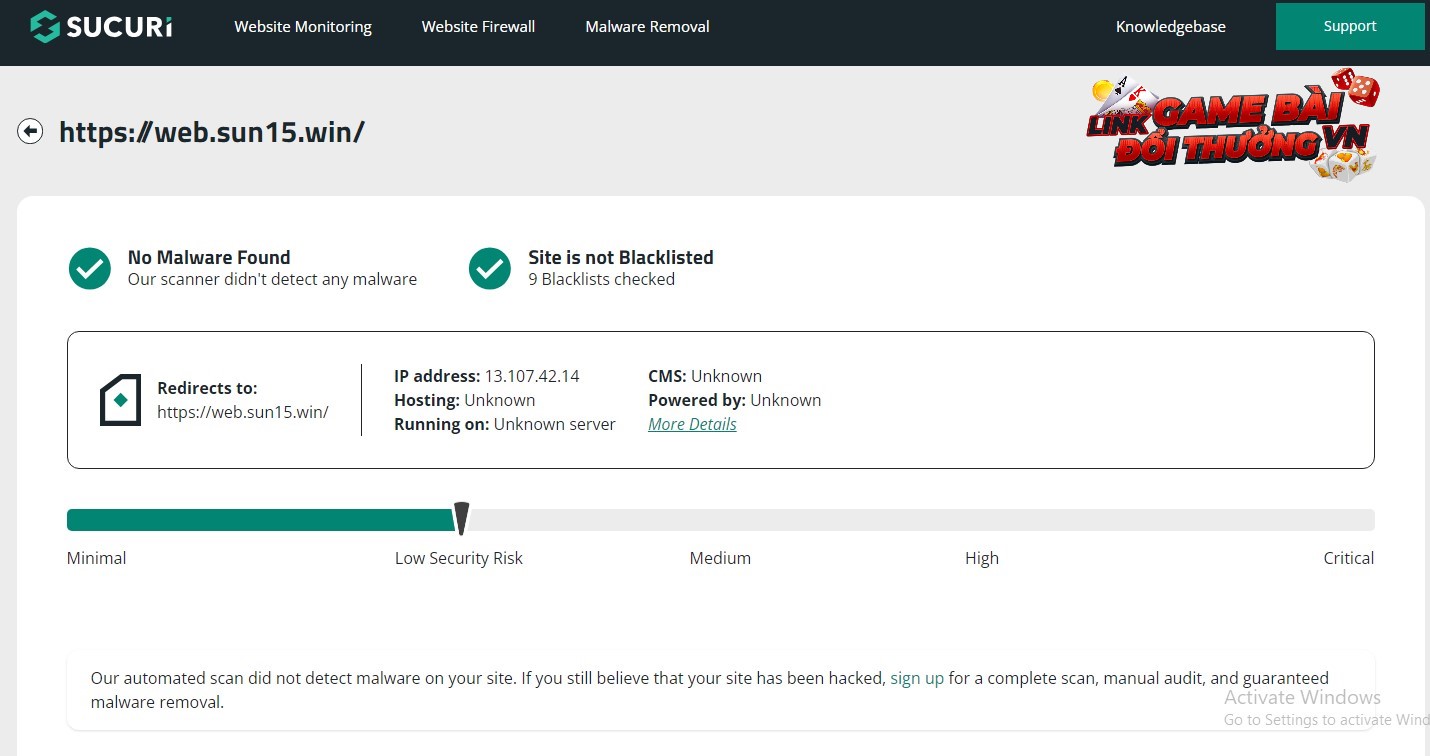The image size is (1430, 756).
Task: Open Website Firewall menu item
Action: (x=478, y=27)
